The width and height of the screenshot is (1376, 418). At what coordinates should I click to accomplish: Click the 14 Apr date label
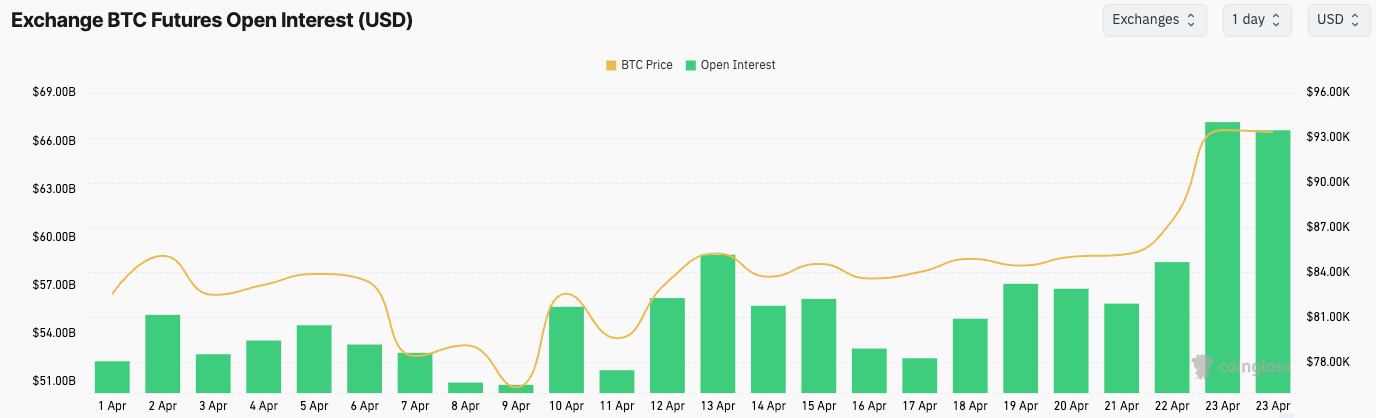(x=768, y=407)
